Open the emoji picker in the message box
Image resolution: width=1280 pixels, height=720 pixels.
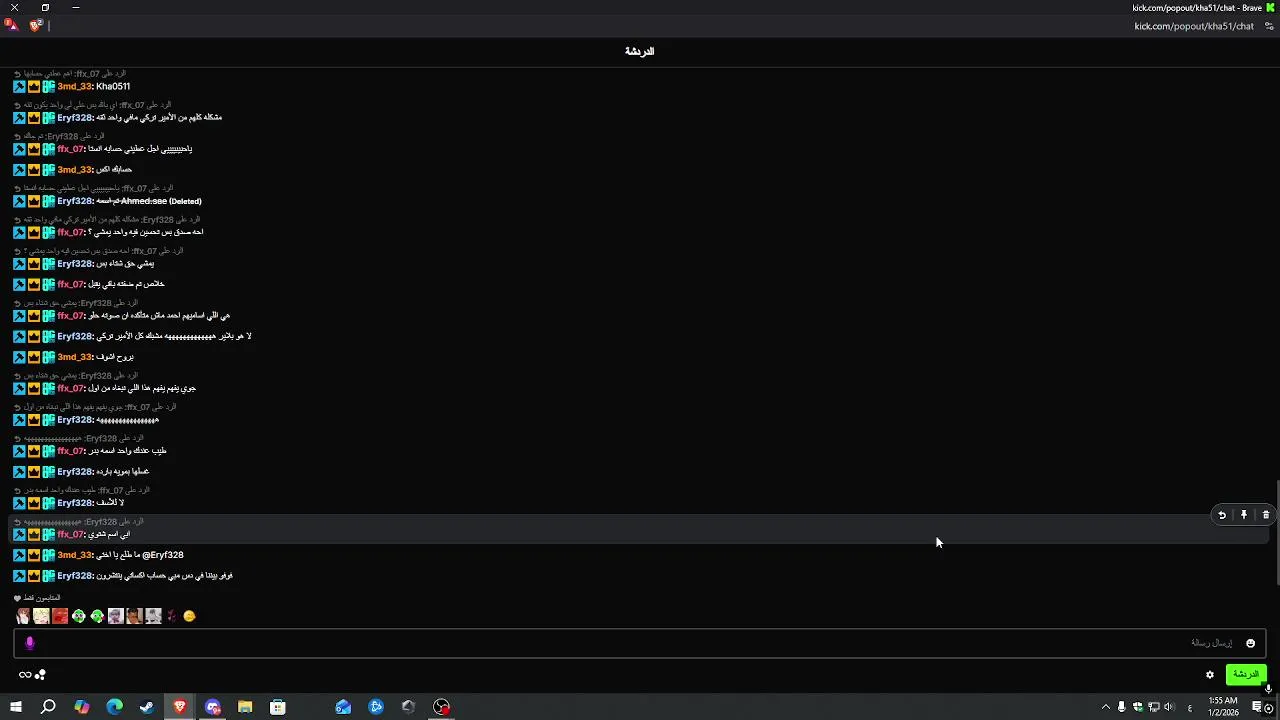(1250, 643)
